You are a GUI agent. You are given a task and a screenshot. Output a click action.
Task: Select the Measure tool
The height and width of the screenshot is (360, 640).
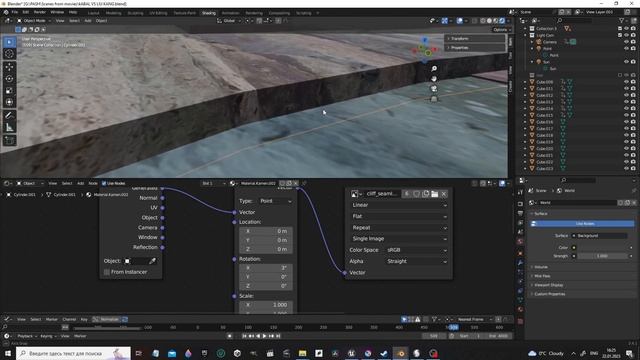click(x=9, y=128)
